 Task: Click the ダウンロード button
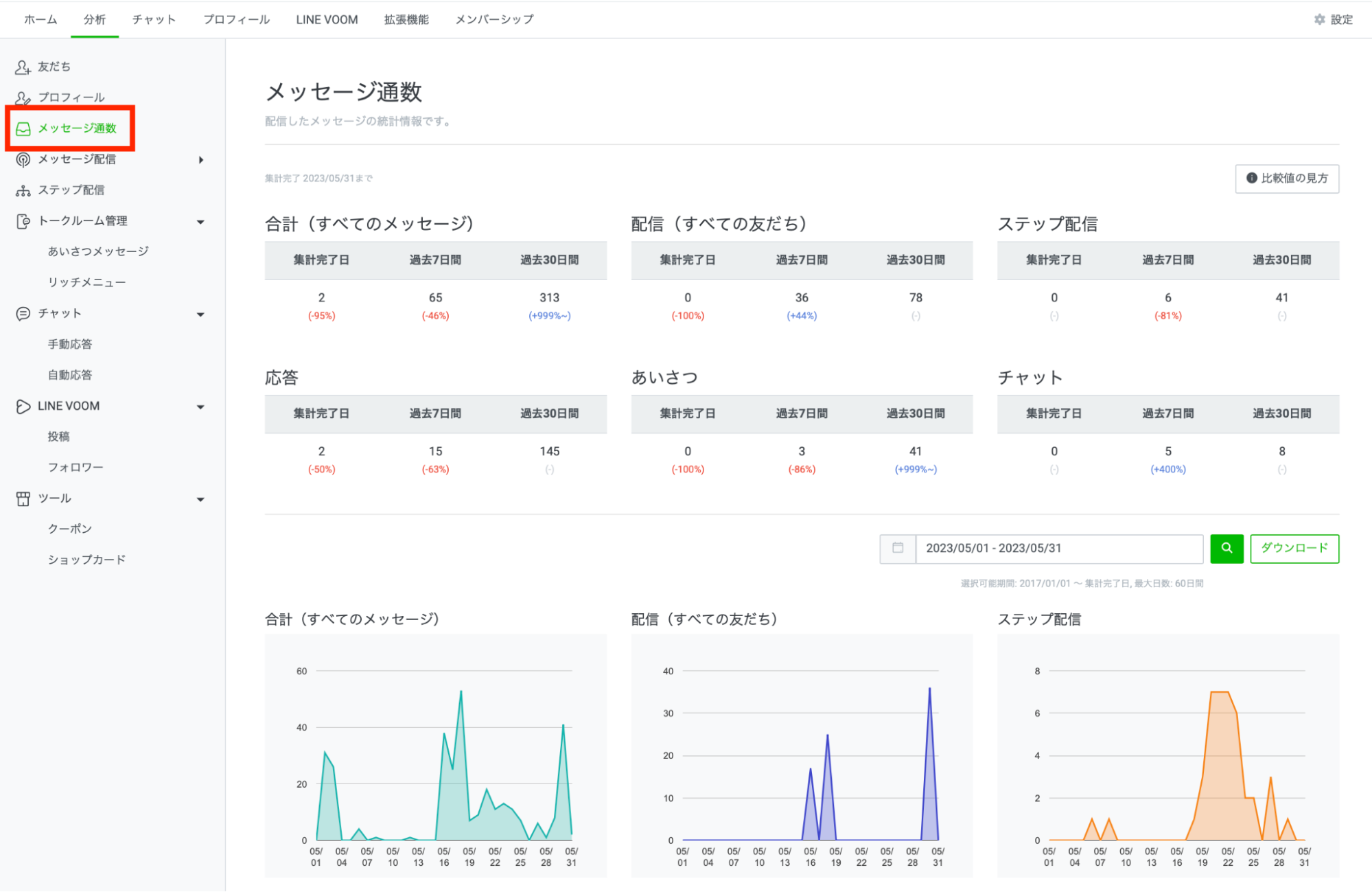1294,548
